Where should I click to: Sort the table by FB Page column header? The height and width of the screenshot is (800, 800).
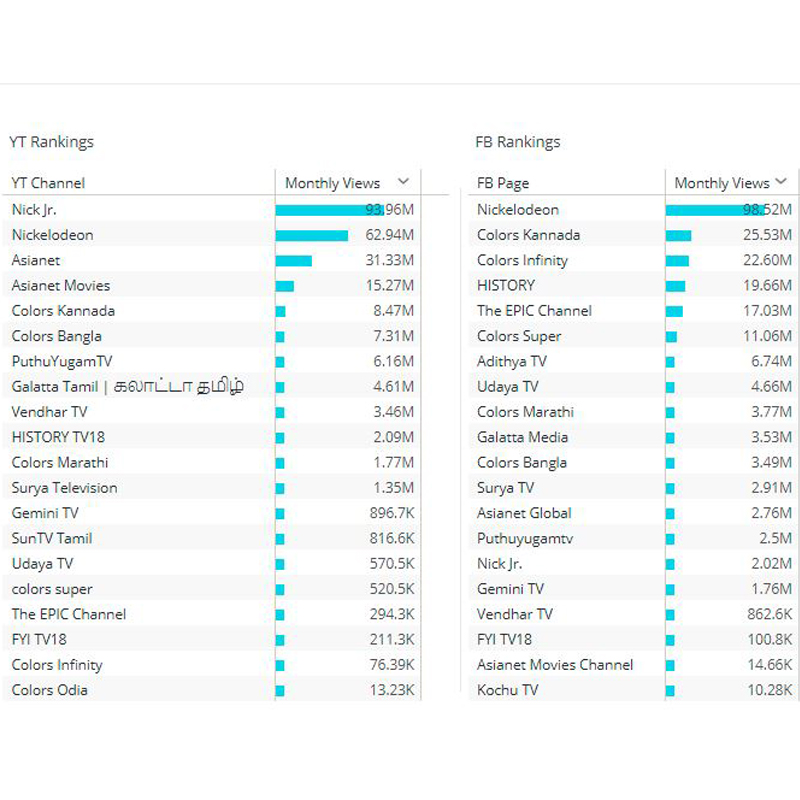[x=497, y=184]
